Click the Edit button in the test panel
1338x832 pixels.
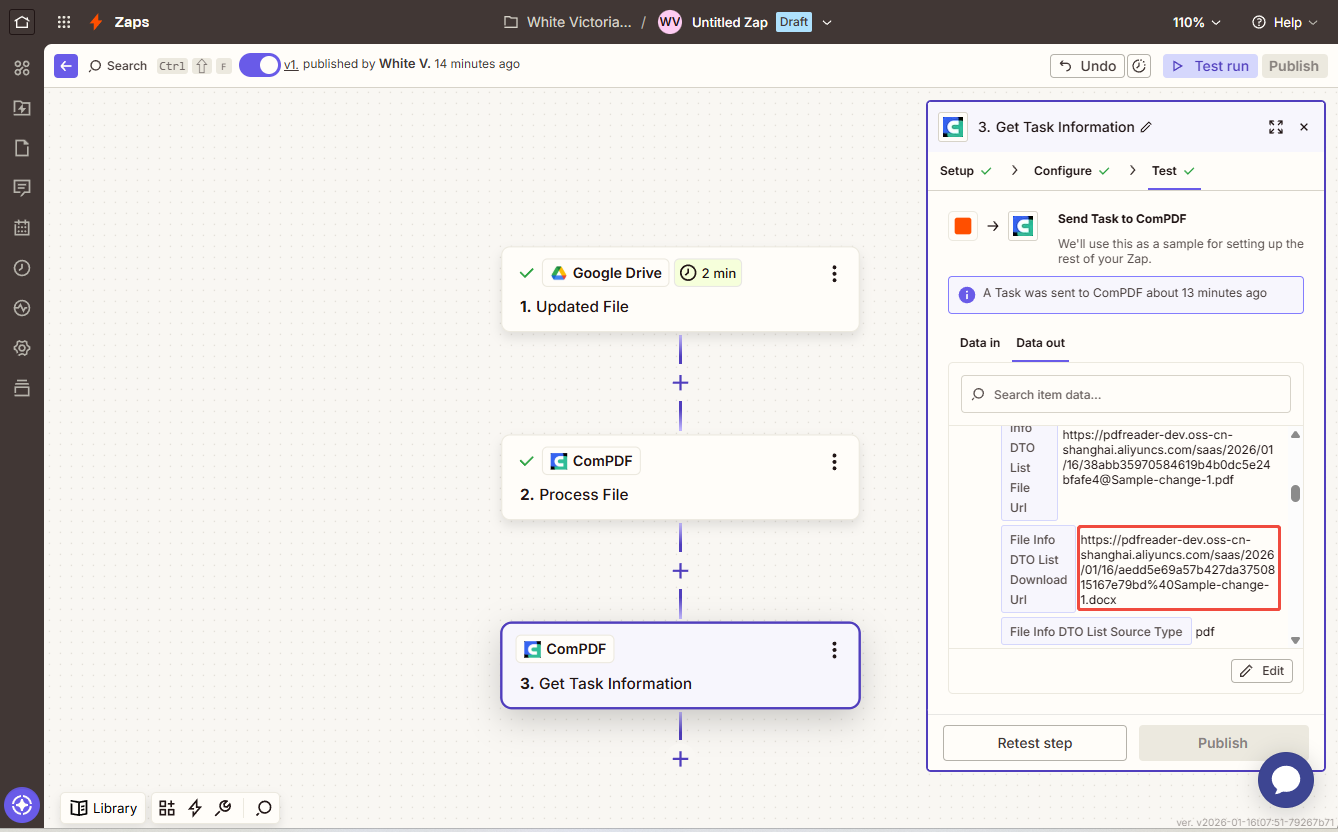1261,670
